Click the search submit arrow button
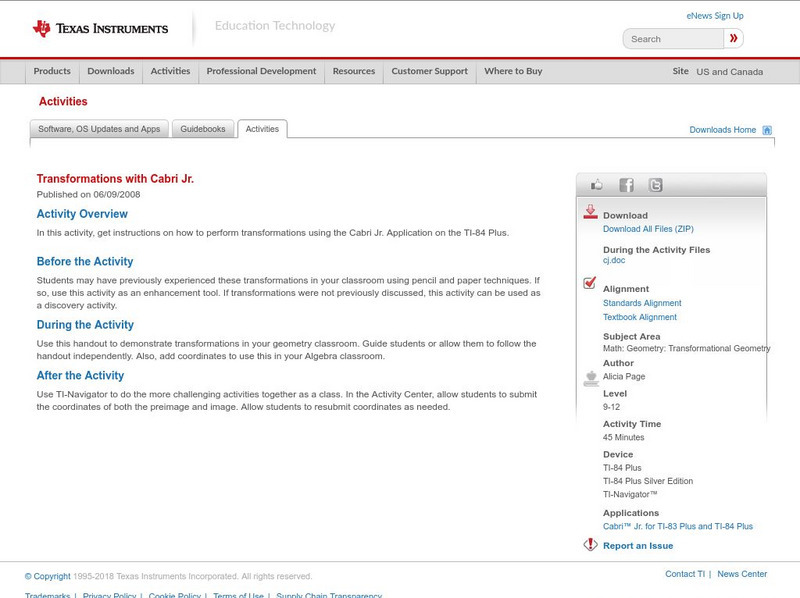 point(734,39)
